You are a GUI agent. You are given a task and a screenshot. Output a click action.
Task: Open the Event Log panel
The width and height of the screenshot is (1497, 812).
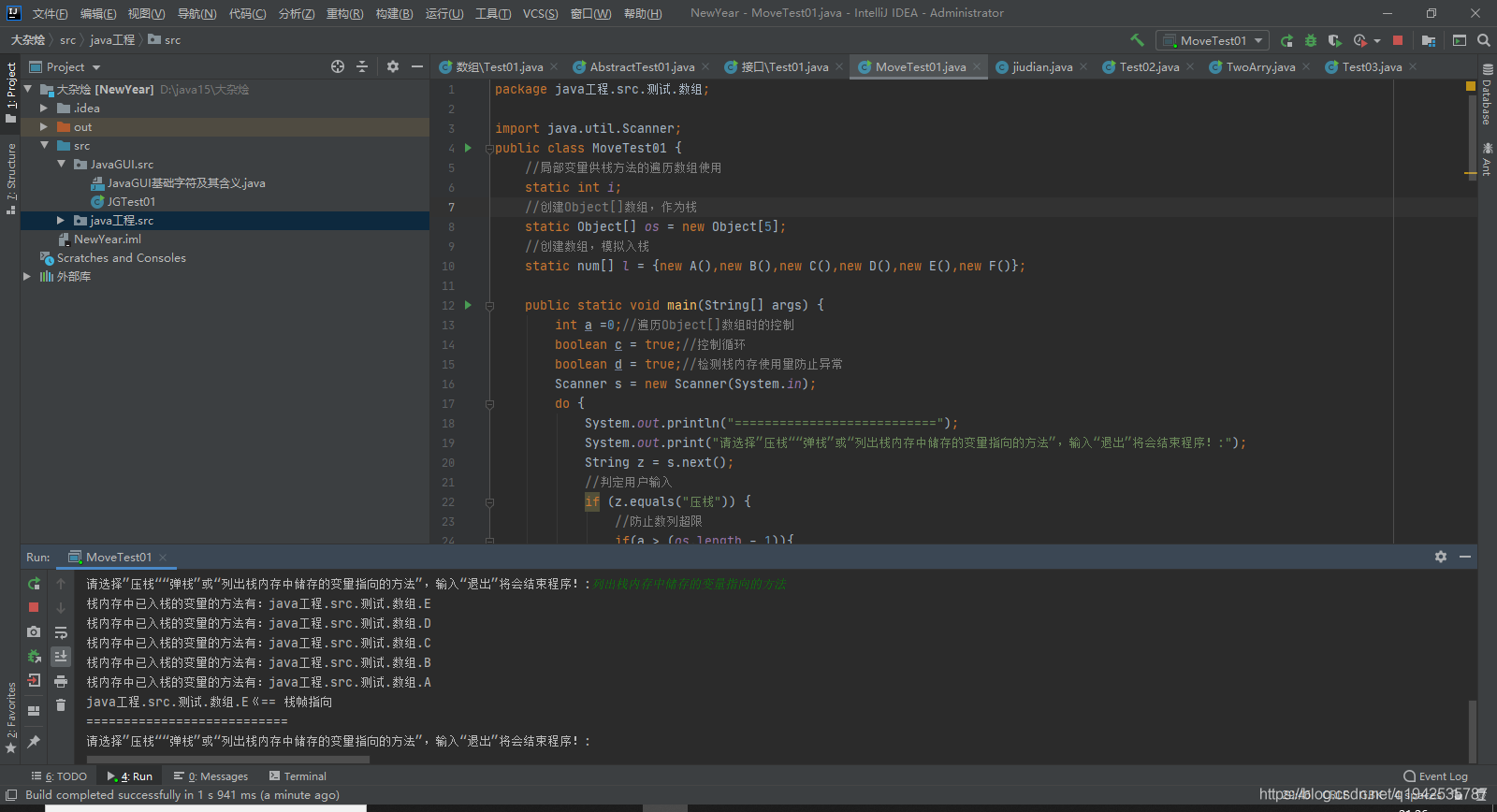pos(1436,776)
